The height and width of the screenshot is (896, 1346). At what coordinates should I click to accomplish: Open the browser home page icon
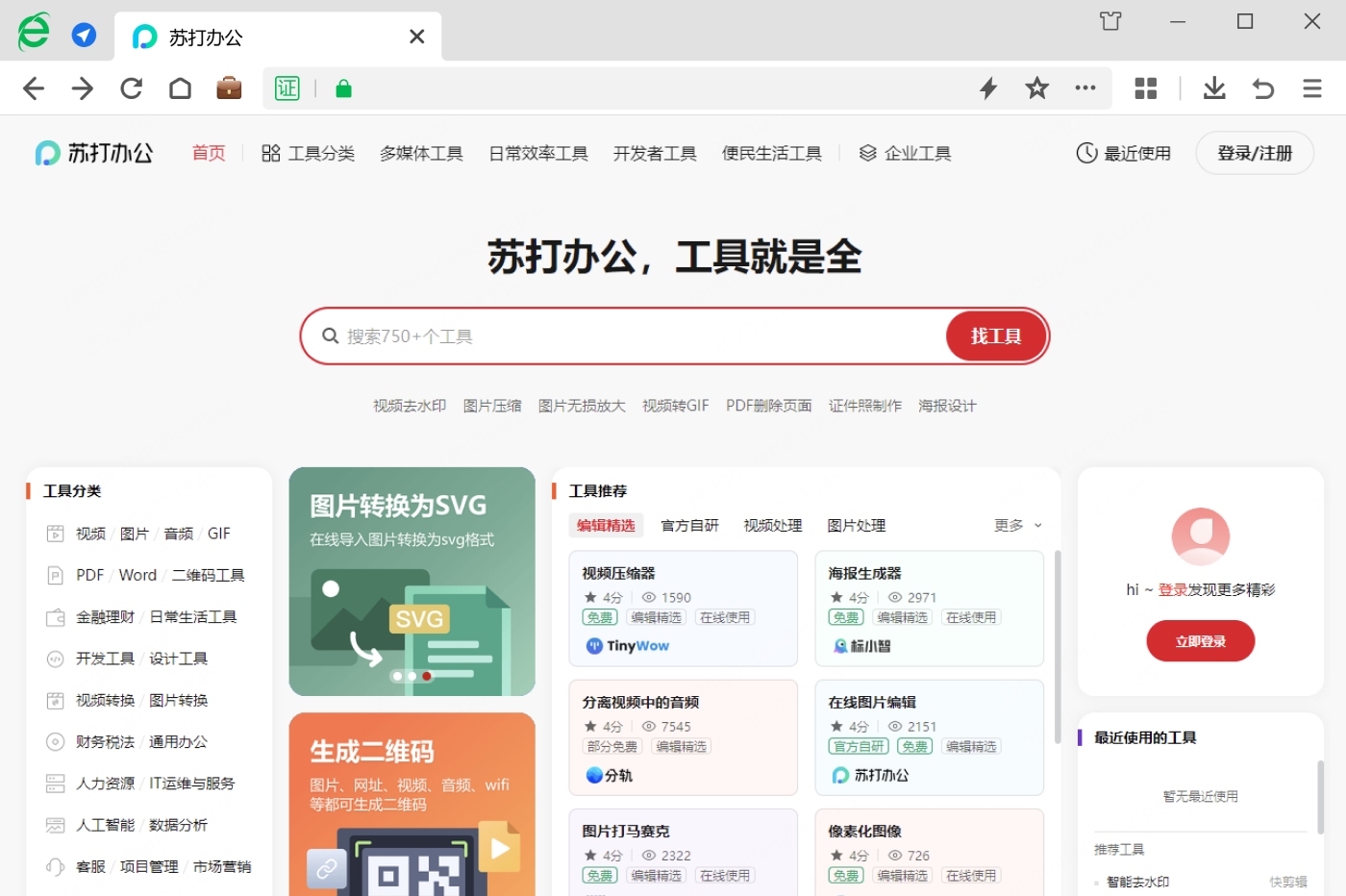180,88
